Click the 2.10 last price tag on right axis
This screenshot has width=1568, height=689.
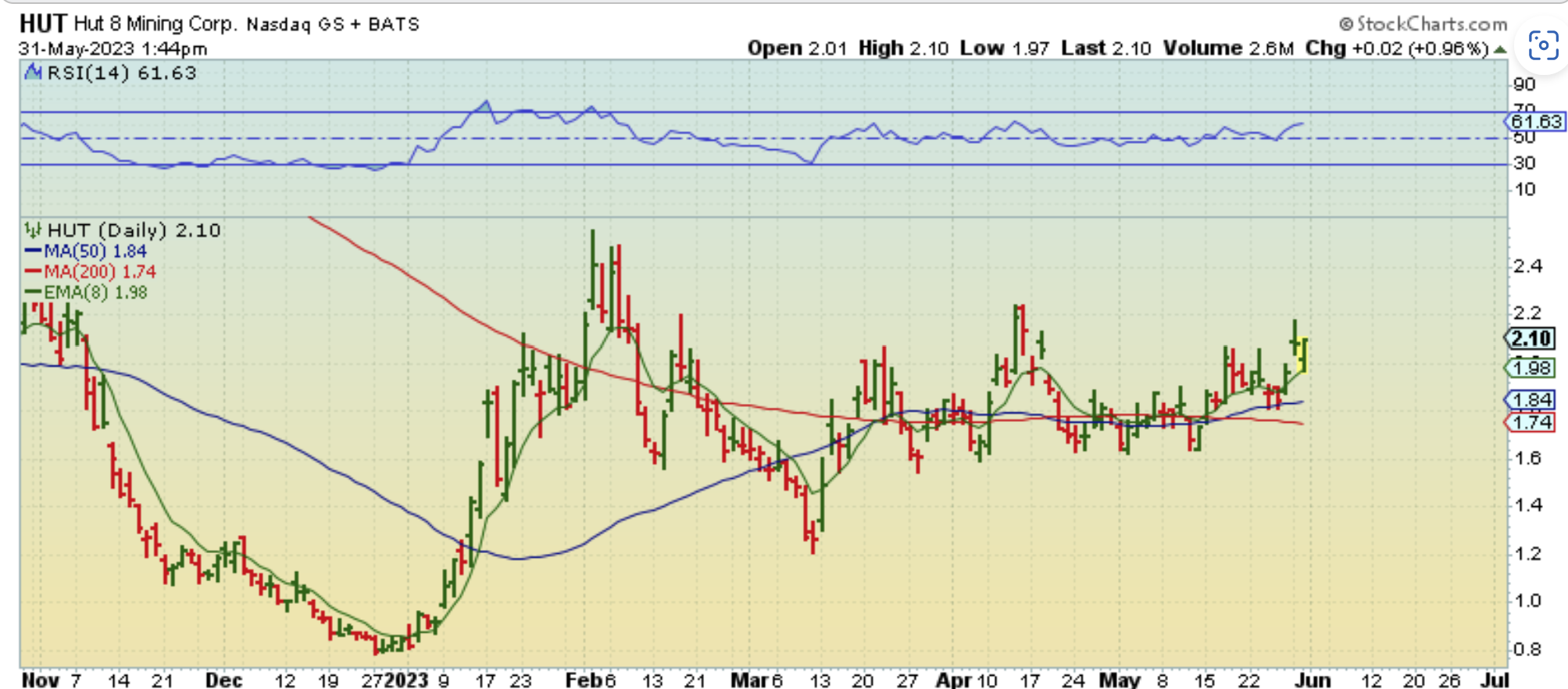(1530, 338)
